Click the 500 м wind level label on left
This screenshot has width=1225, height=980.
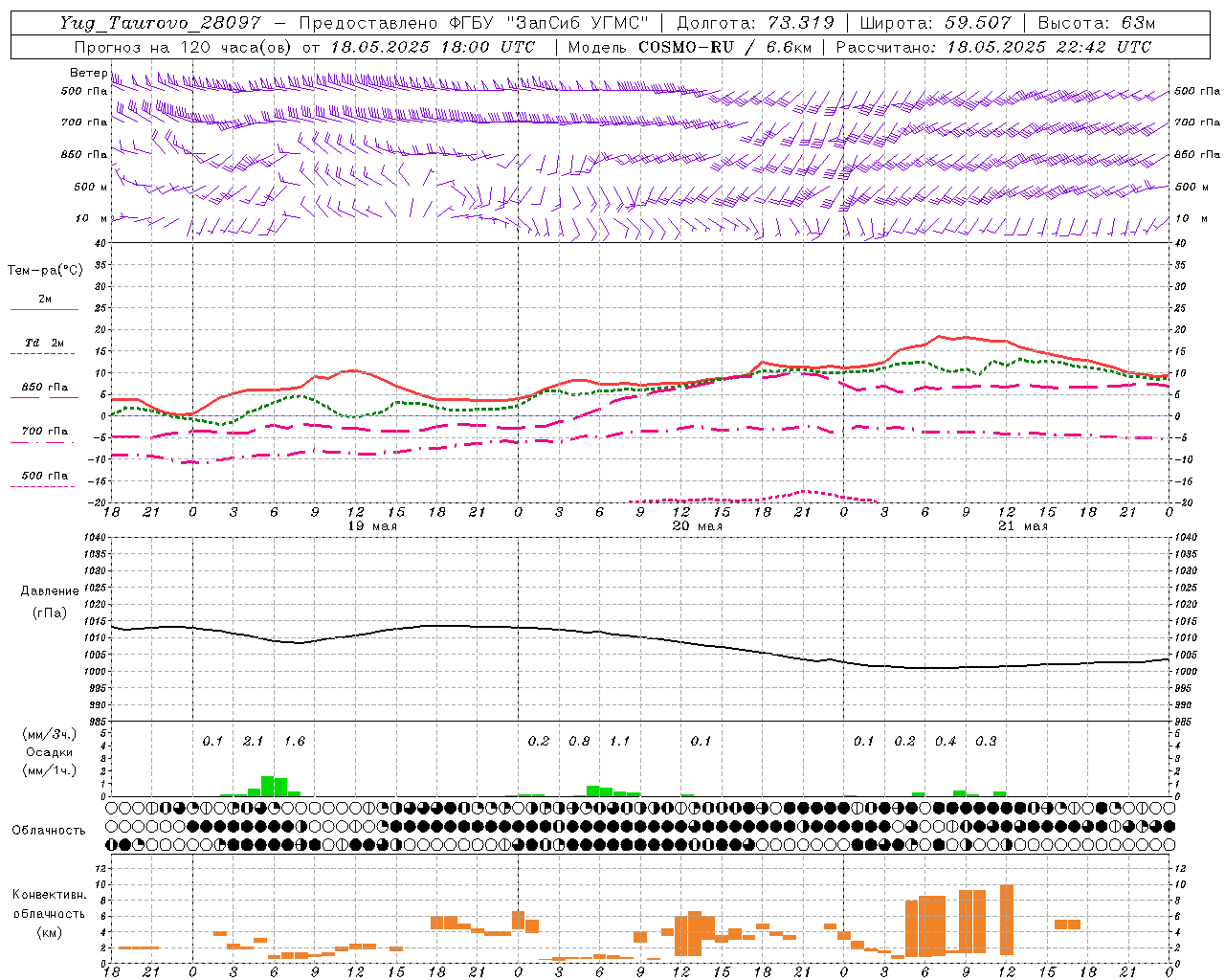(91, 187)
